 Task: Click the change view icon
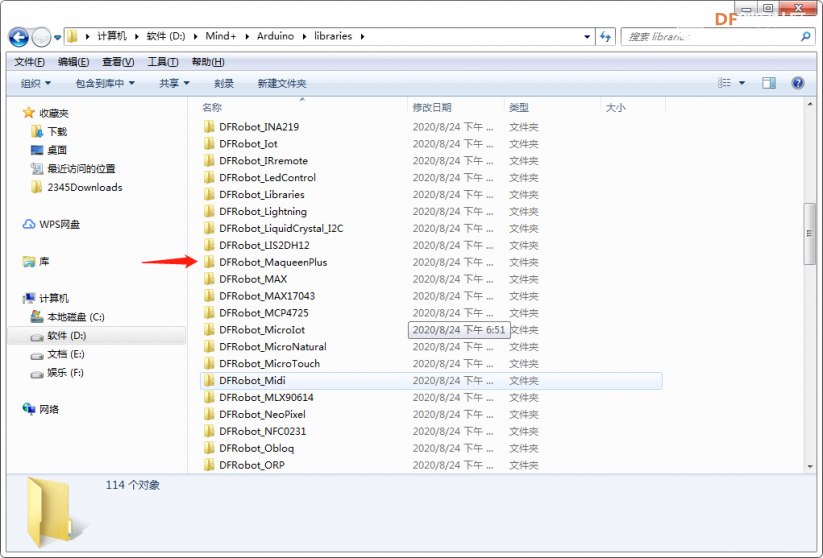pos(724,83)
